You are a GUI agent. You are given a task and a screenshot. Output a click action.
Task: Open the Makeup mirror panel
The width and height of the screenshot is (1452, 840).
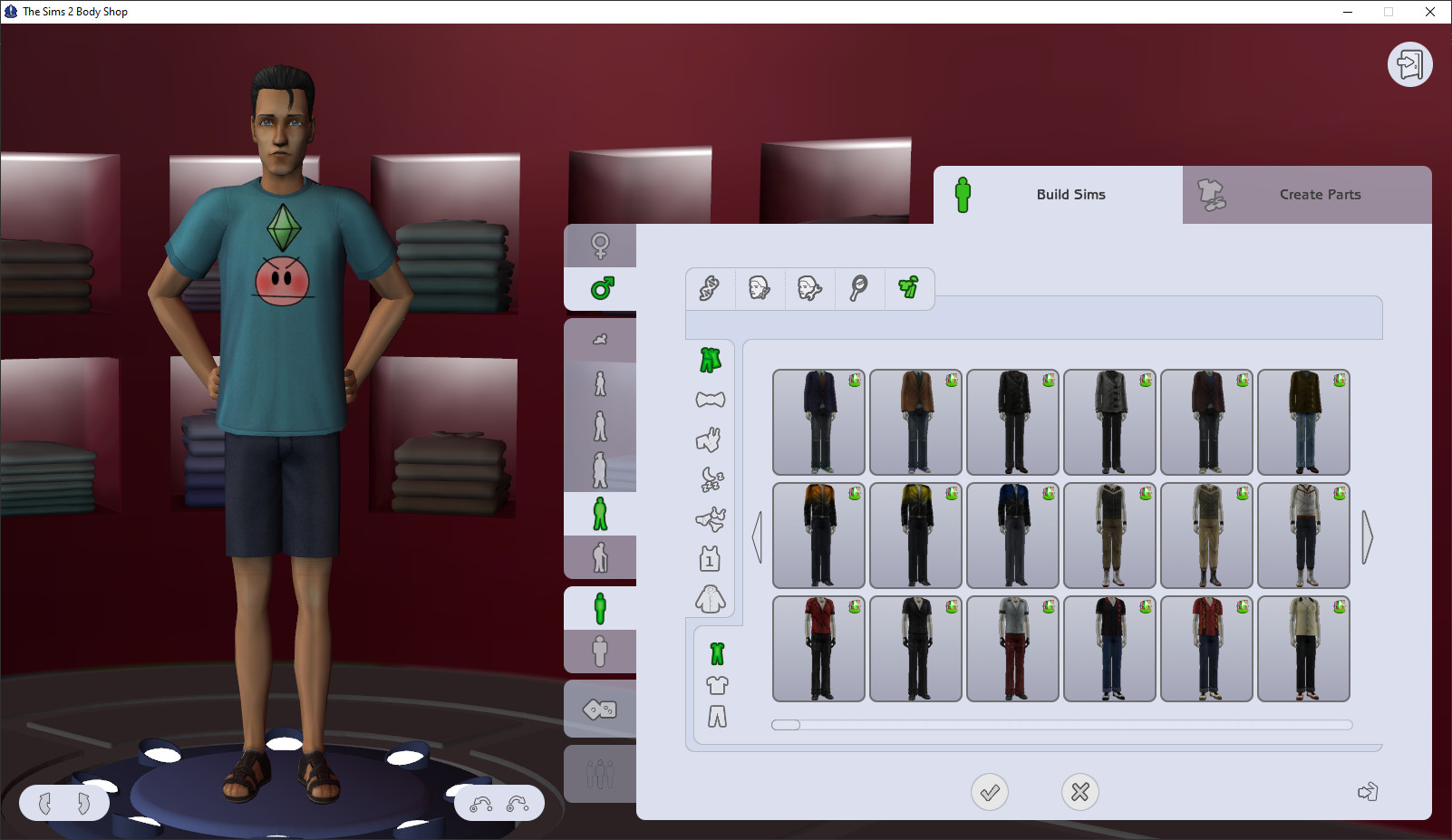click(x=859, y=288)
